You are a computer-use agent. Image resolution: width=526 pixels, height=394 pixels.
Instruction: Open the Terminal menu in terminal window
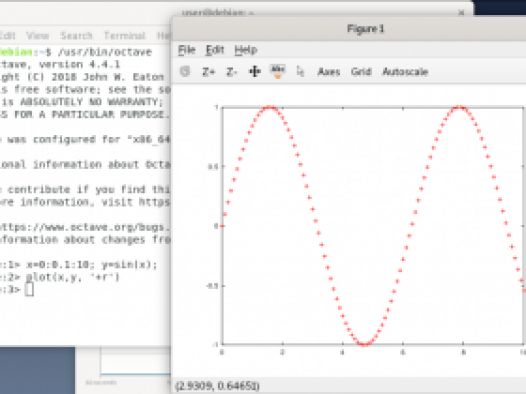pyautogui.click(x=124, y=36)
